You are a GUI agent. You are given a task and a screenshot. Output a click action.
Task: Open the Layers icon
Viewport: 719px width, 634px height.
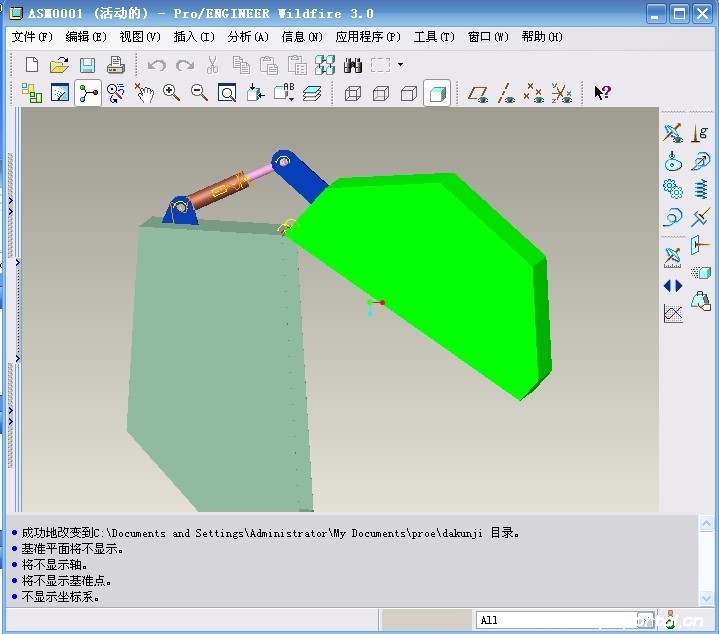312,94
